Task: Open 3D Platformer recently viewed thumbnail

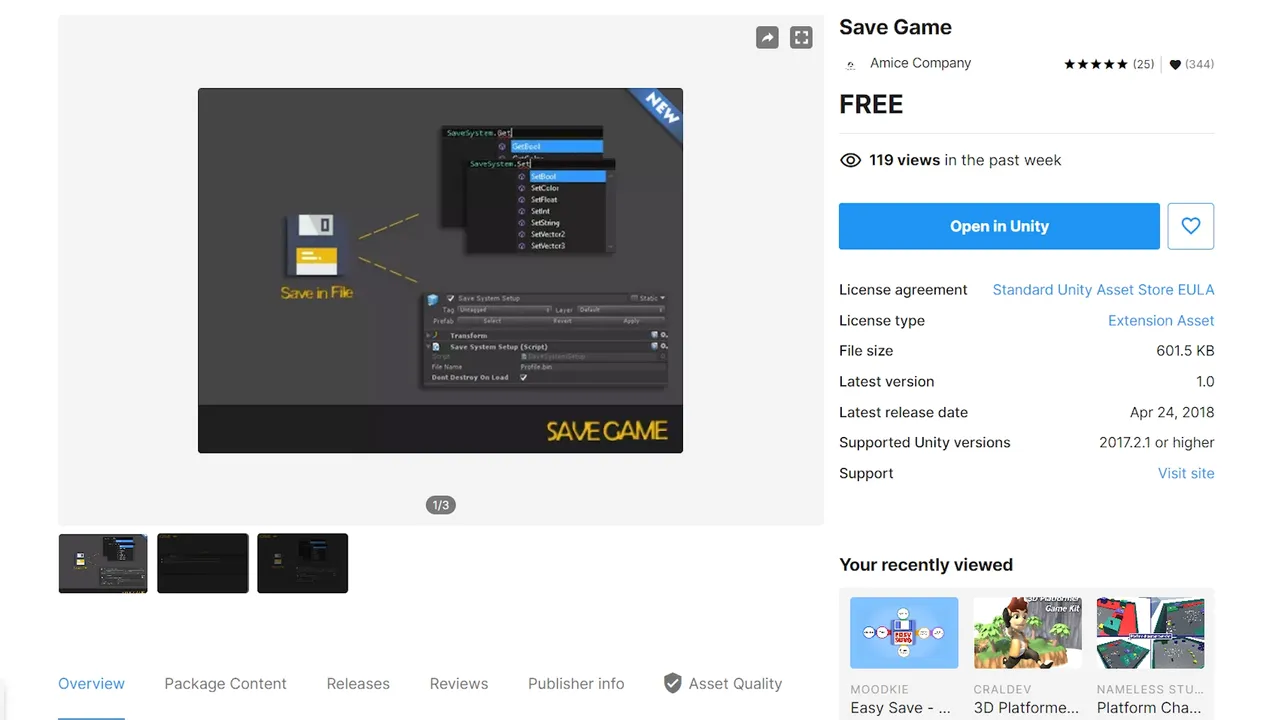Action: click(x=1027, y=633)
